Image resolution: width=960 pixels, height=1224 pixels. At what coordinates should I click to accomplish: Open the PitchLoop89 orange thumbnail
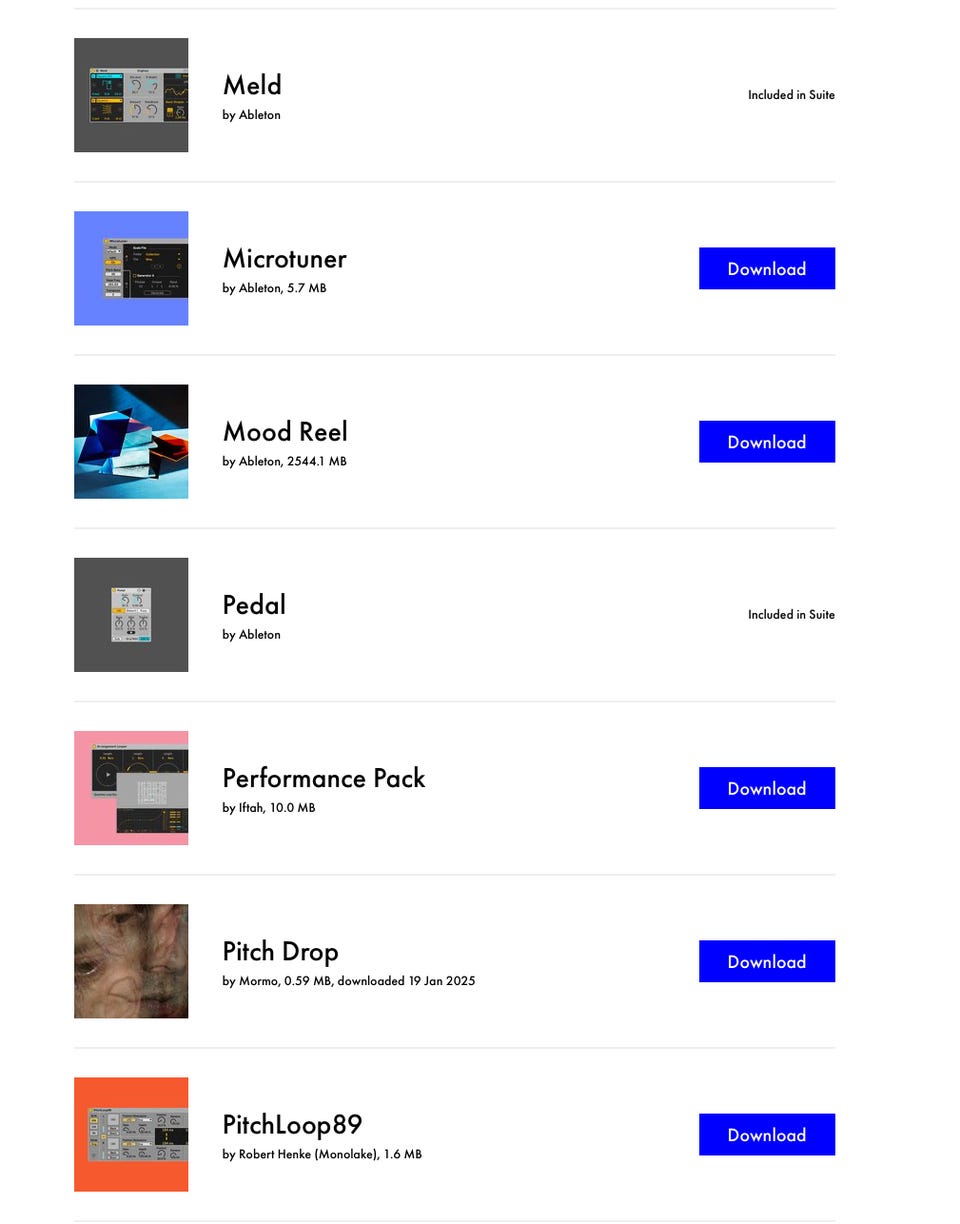click(x=131, y=1134)
